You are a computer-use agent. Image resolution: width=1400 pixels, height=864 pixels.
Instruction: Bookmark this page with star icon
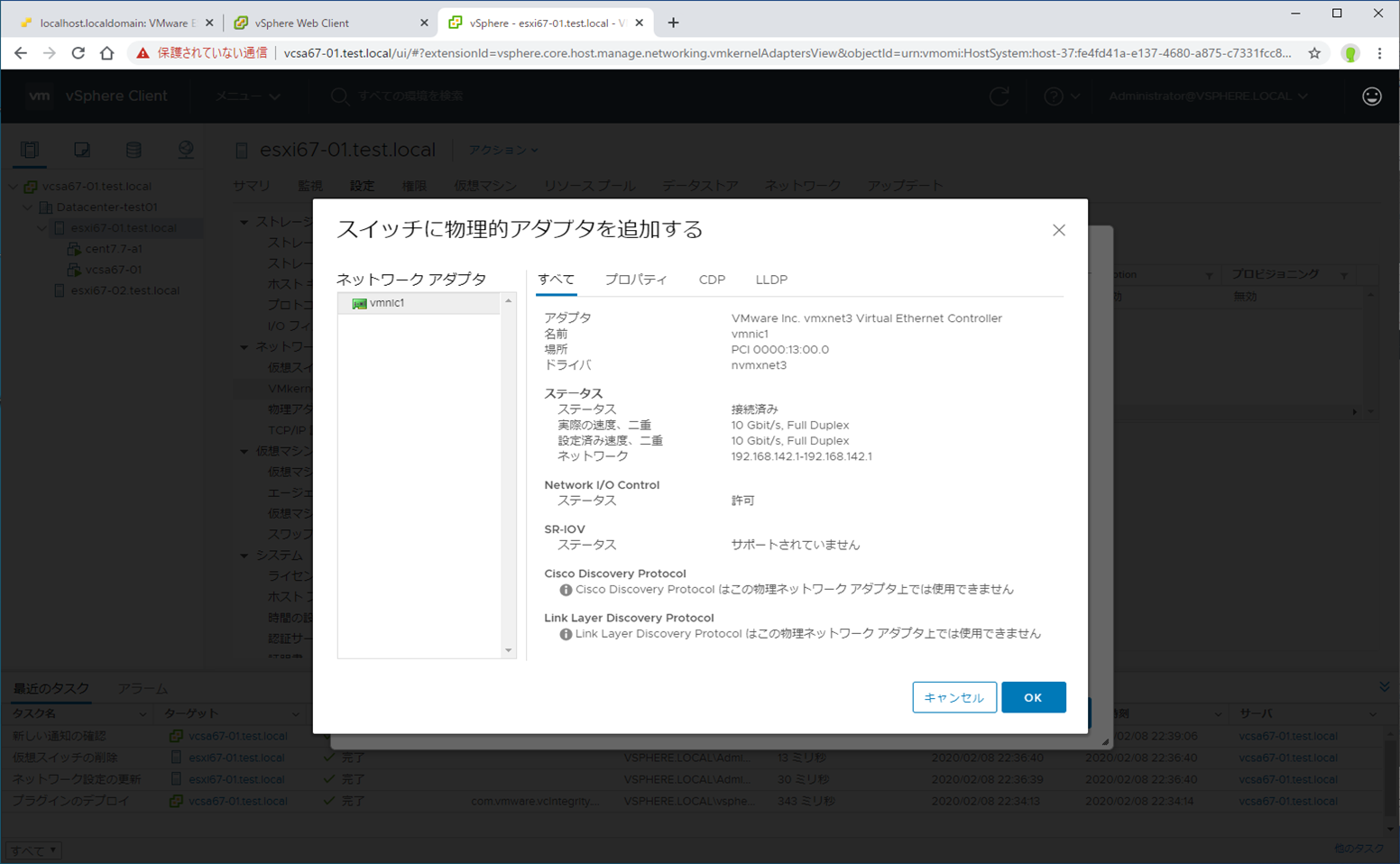pyautogui.click(x=1314, y=53)
